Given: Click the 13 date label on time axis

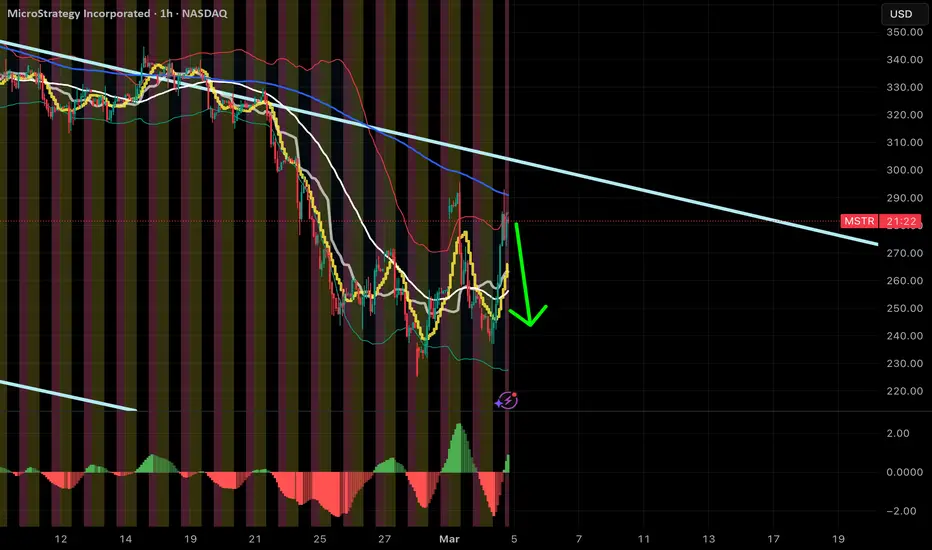Looking at the screenshot, I should [x=709, y=539].
